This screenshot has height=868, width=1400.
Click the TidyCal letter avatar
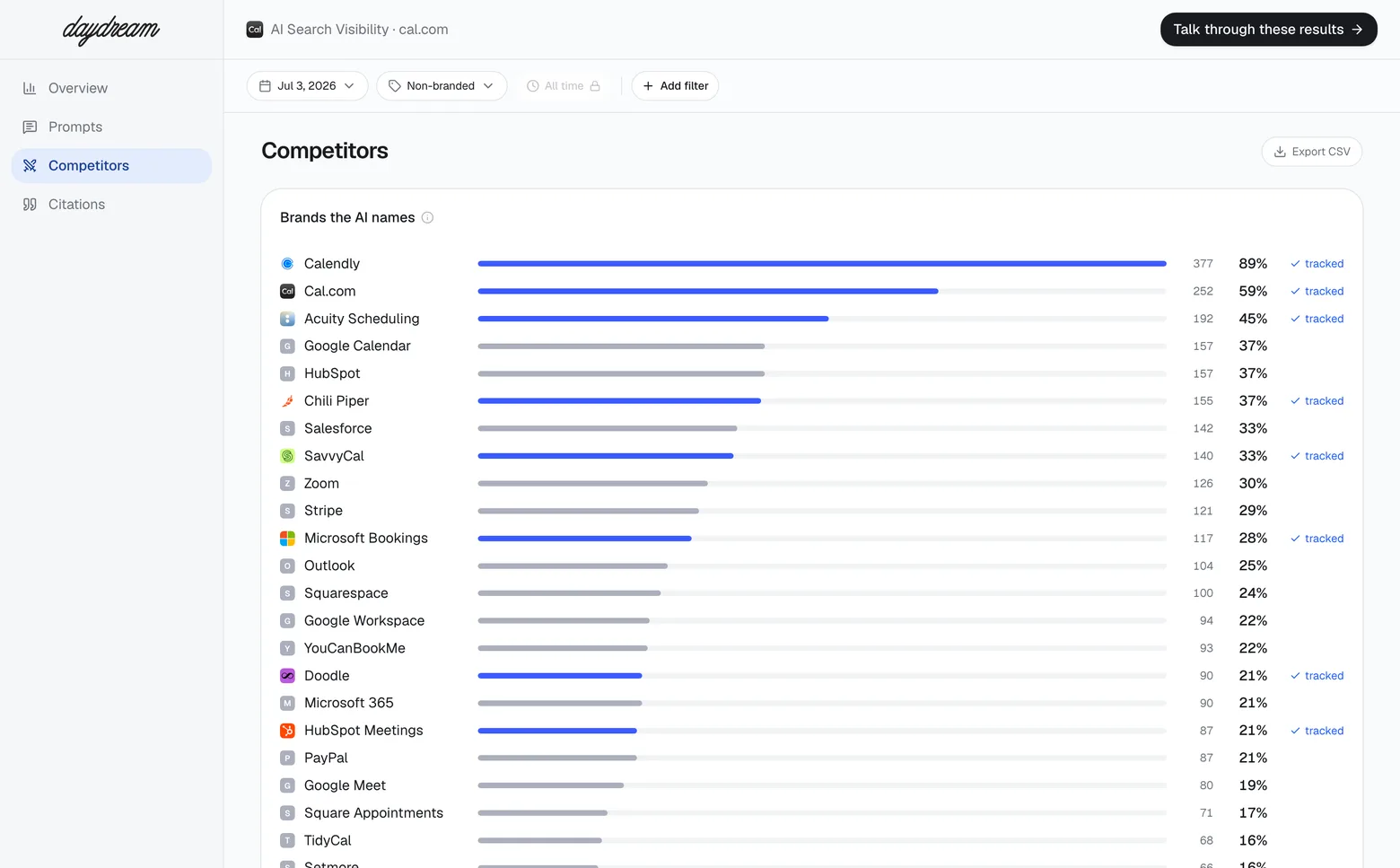point(287,841)
